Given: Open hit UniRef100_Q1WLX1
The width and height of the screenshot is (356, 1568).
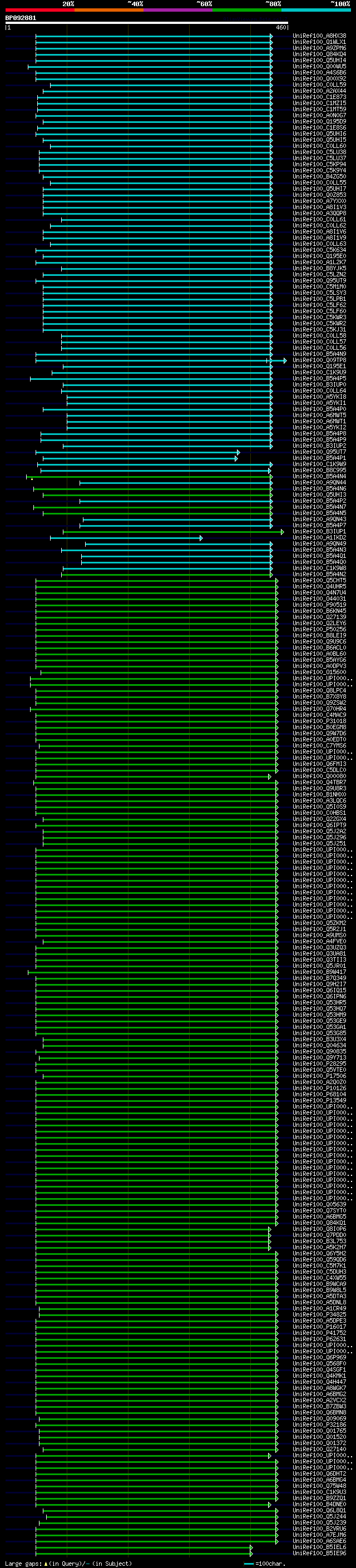Looking at the screenshot, I should point(319,42).
